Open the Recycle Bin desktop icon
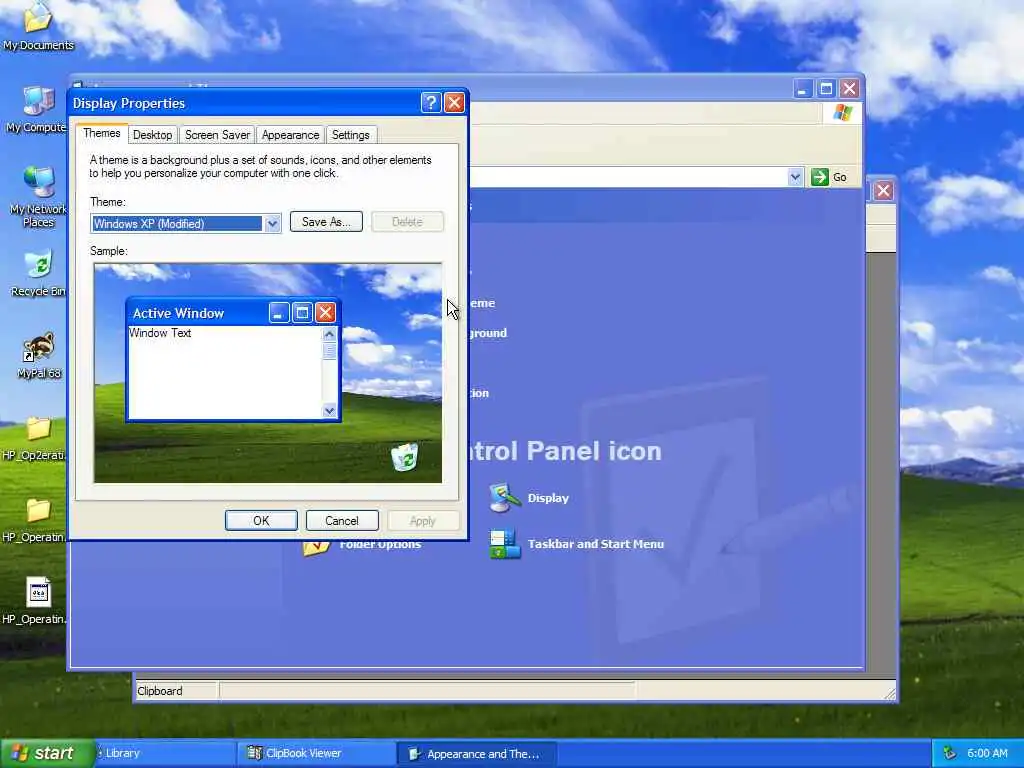Screen dimensions: 1024x768 pyautogui.click(x=38, y=264)
